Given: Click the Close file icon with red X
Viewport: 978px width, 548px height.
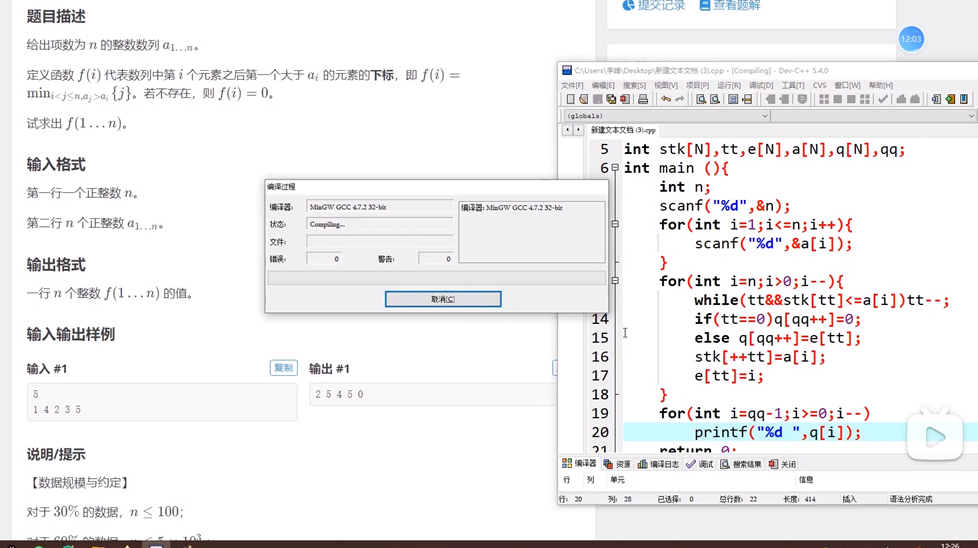Looking at the screenshot, I should click(624, 99).
